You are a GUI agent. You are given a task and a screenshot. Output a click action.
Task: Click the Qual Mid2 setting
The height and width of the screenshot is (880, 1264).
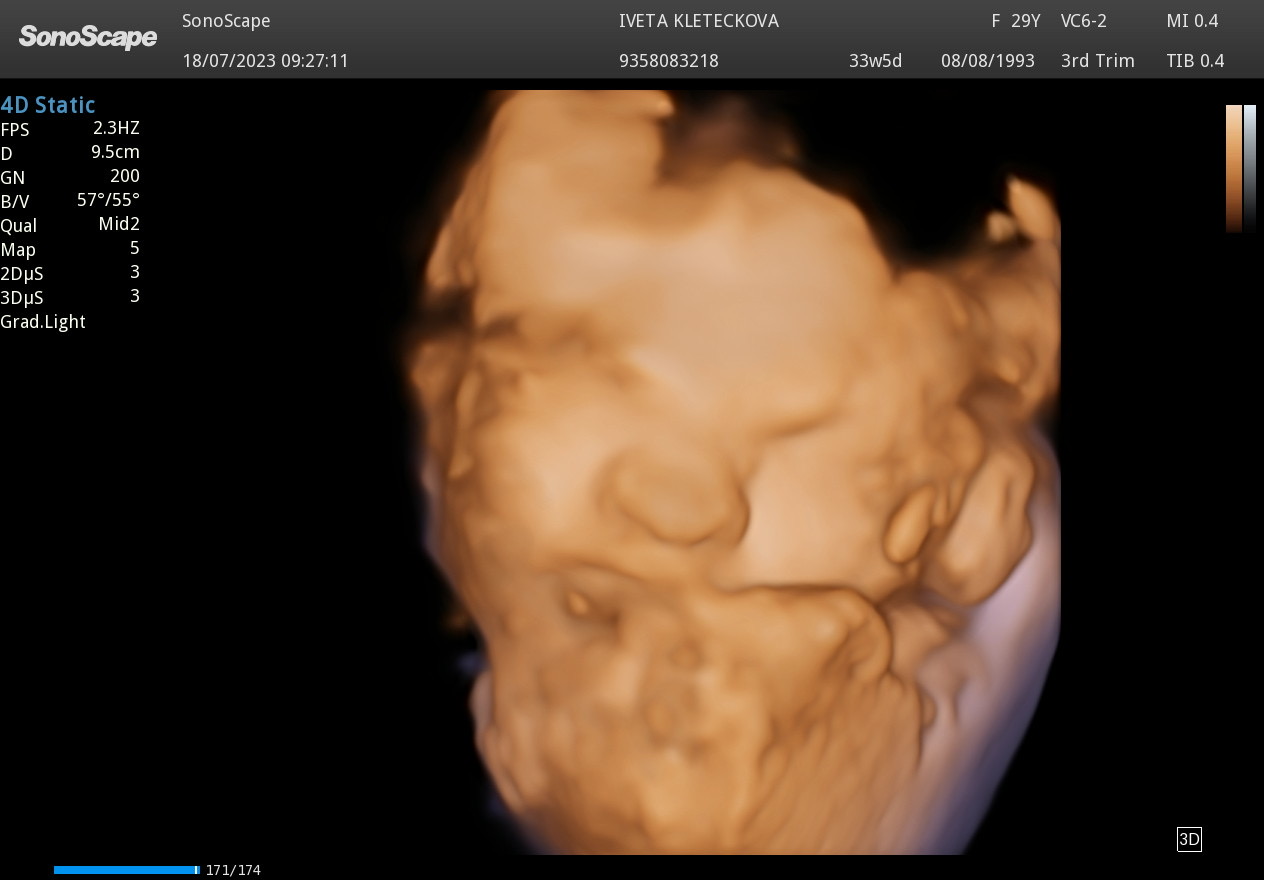tap(70, 225)
